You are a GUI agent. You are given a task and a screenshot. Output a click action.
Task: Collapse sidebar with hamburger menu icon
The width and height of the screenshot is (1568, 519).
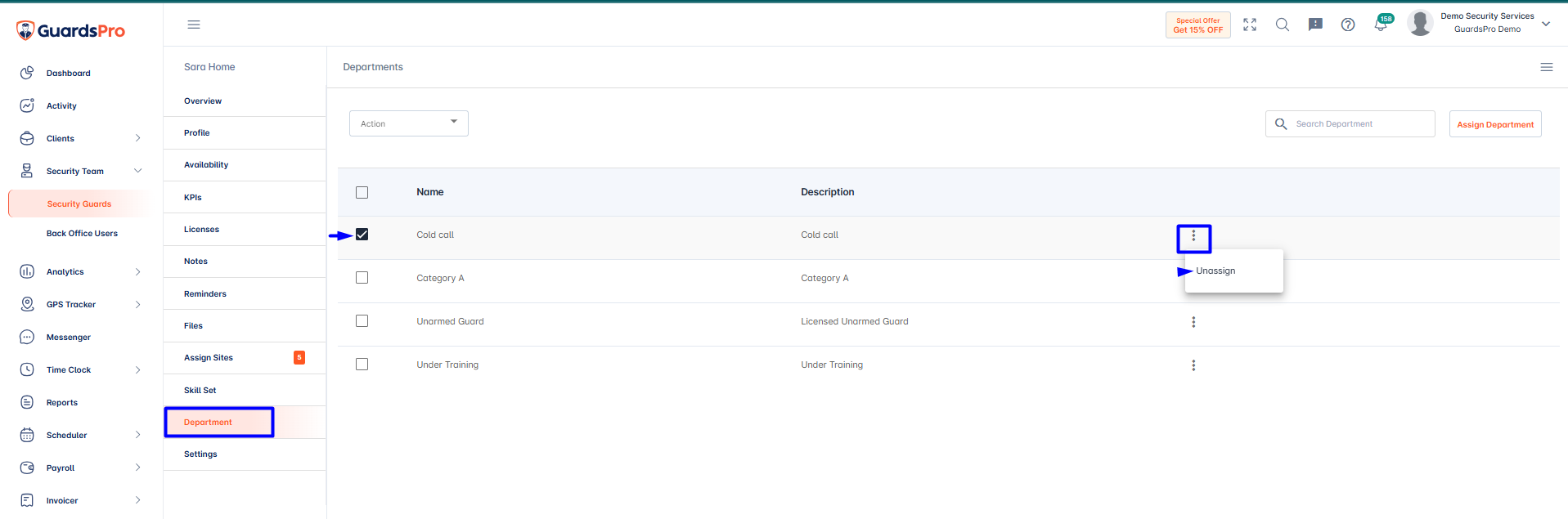pyautogui.click(x=194, y=25)
